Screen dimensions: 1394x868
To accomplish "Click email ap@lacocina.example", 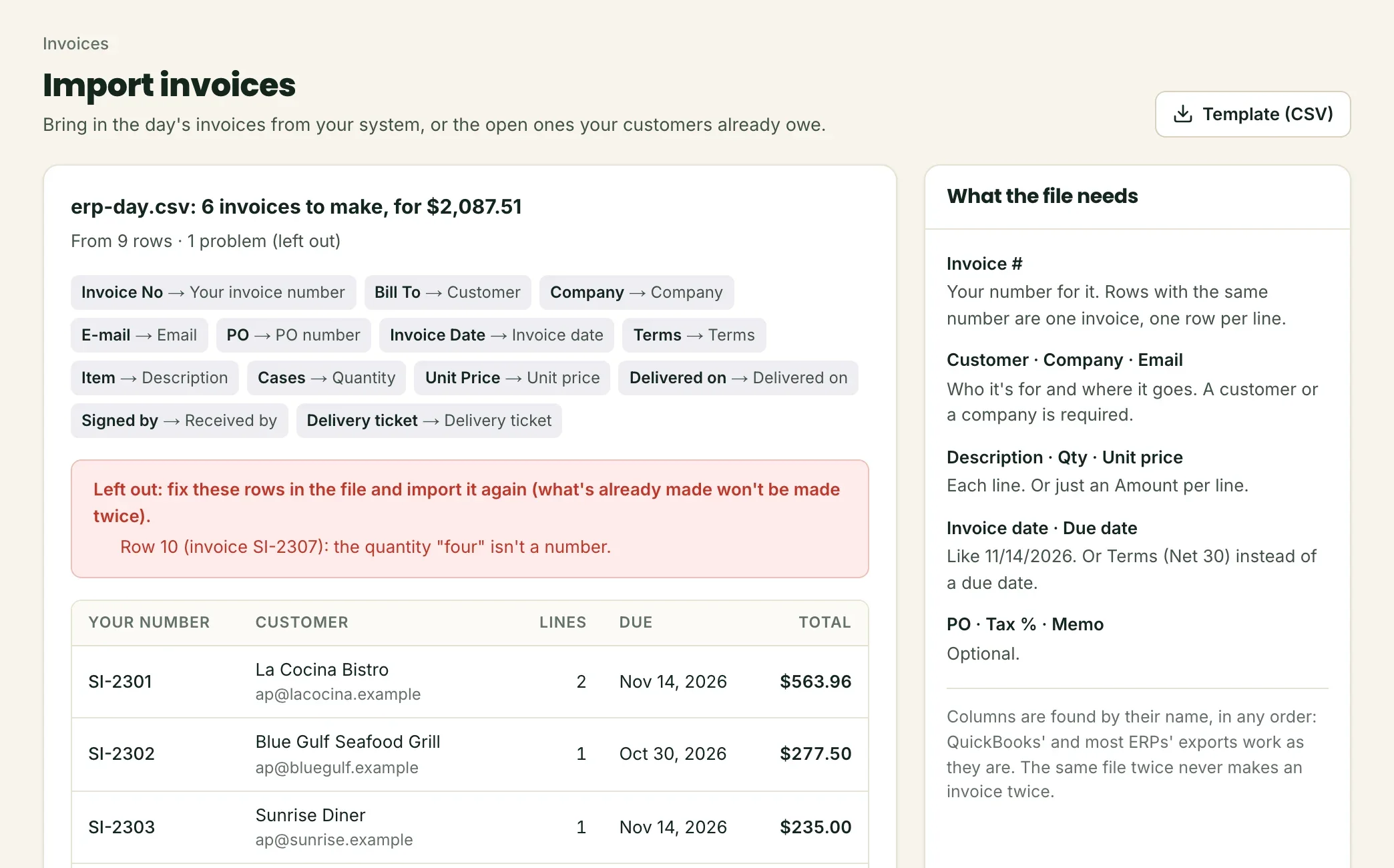I will [x=338, y=694].
